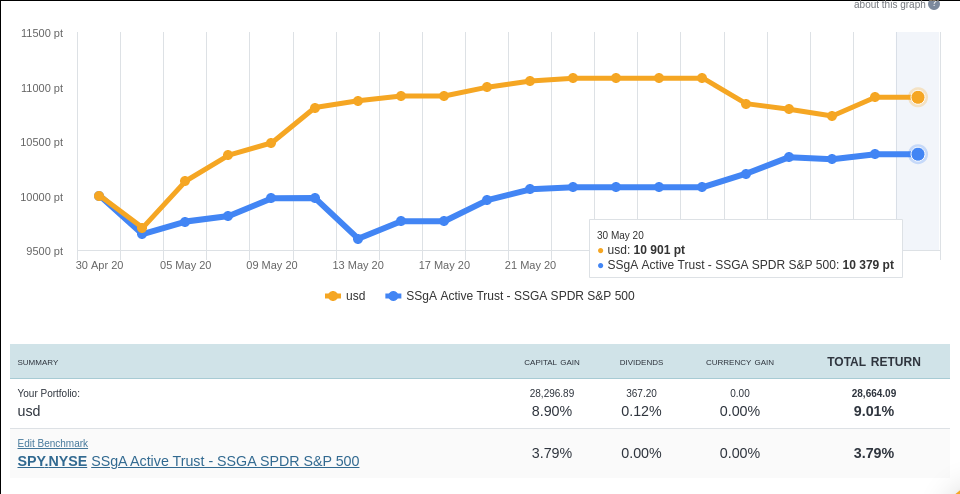Click the 30 May 20 tooltip box
The image size is (960, 494).
point(745,249)
